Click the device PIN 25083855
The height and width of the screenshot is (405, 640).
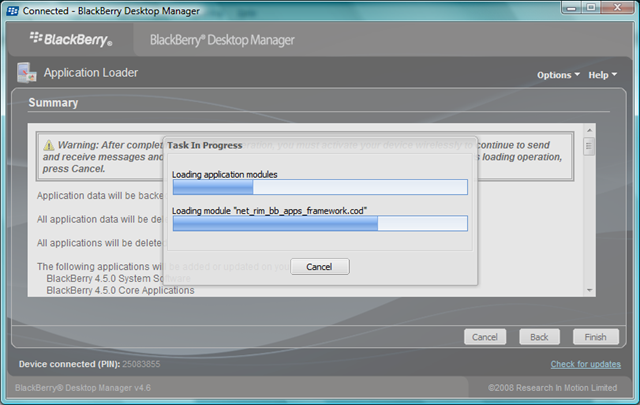coord(141,364)
